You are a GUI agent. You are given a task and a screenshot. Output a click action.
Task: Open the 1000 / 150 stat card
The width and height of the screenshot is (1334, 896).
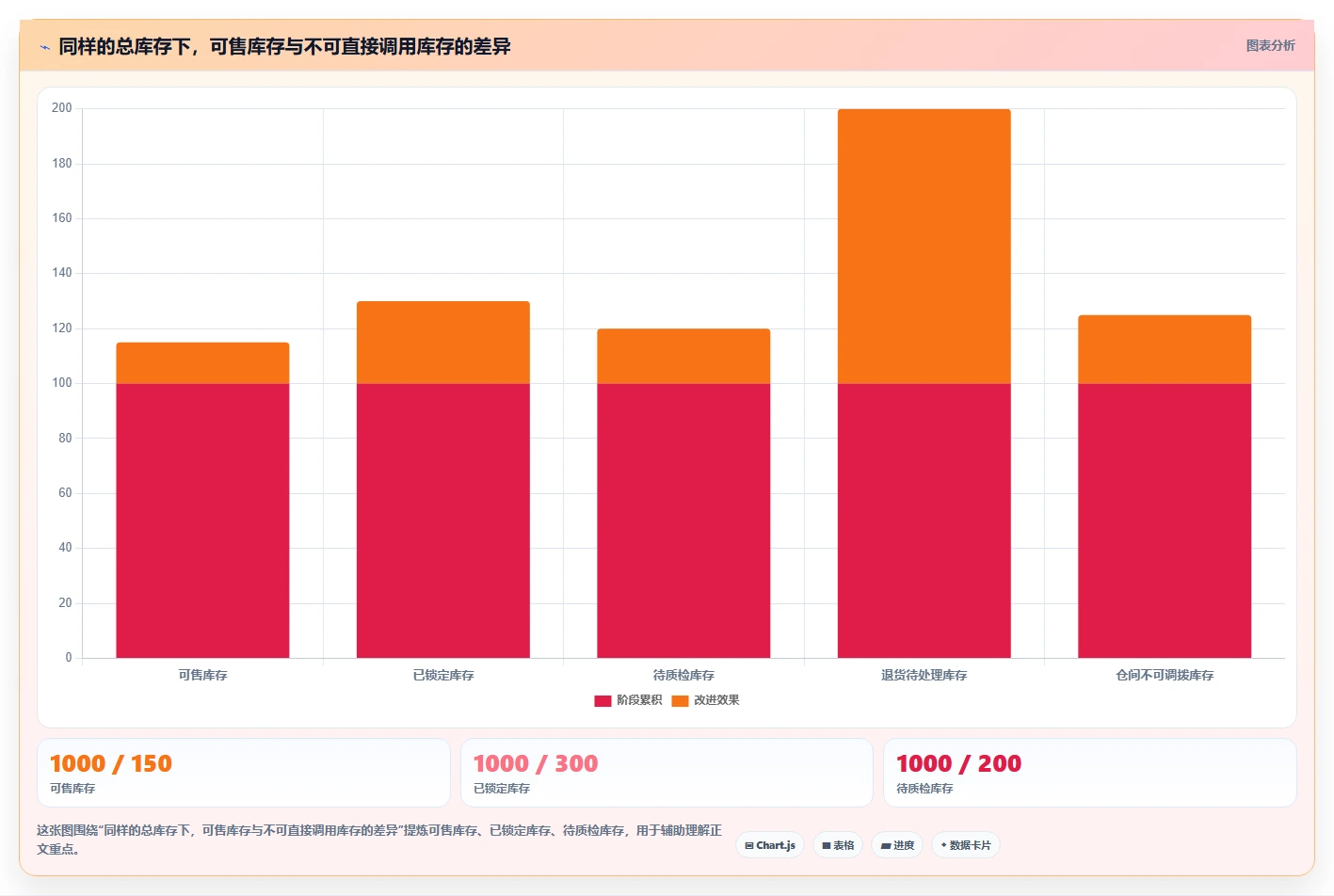pyautogui.click(x=243, y=773)
